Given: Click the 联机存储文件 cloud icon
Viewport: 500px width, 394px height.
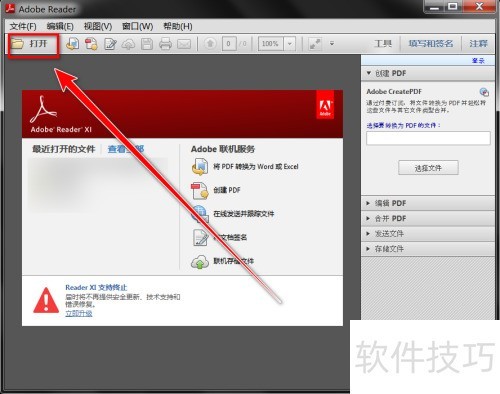Looking at the screenshot, I should pos(200,262).
